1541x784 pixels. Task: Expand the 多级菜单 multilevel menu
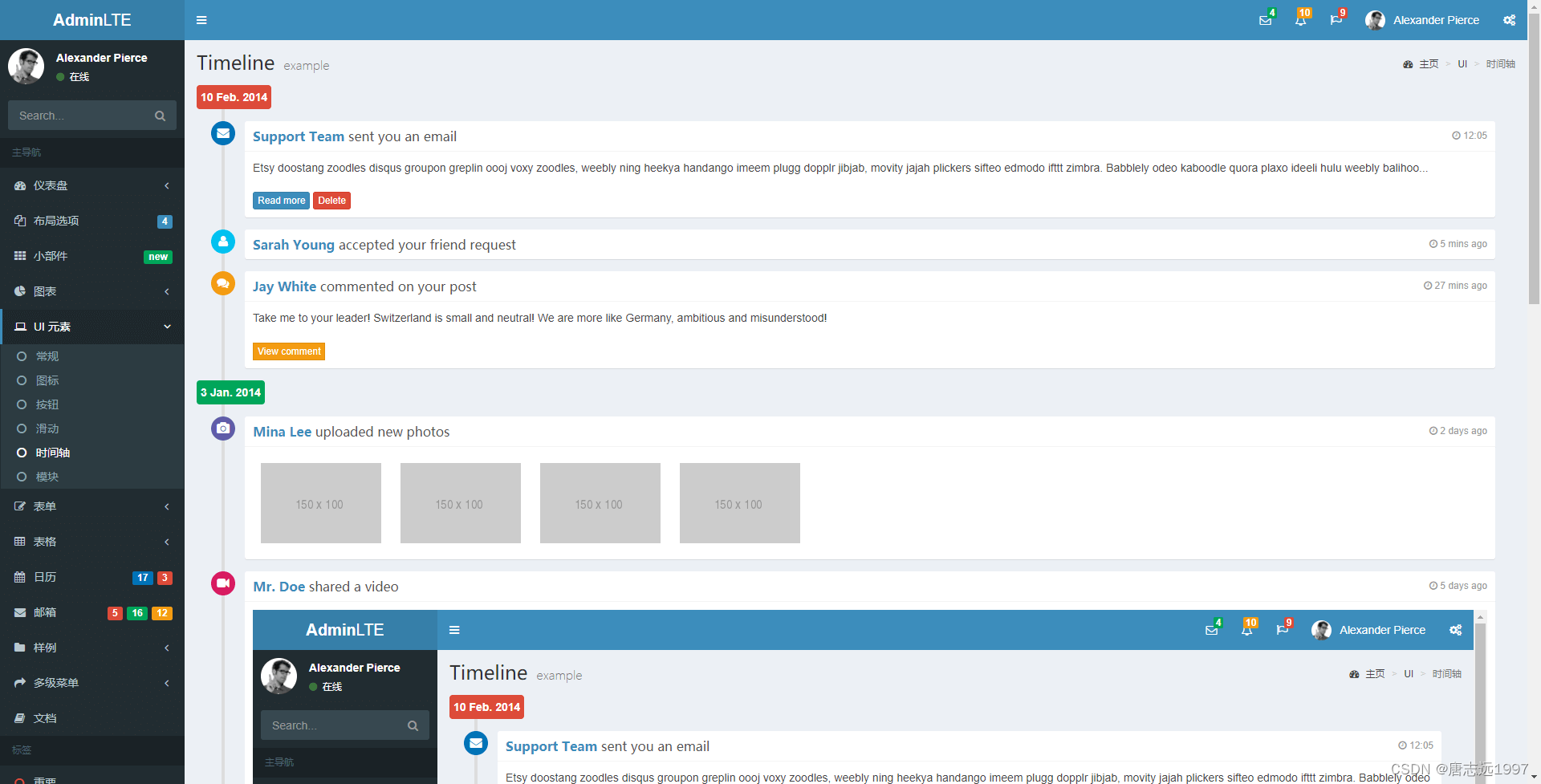(92, 683)
